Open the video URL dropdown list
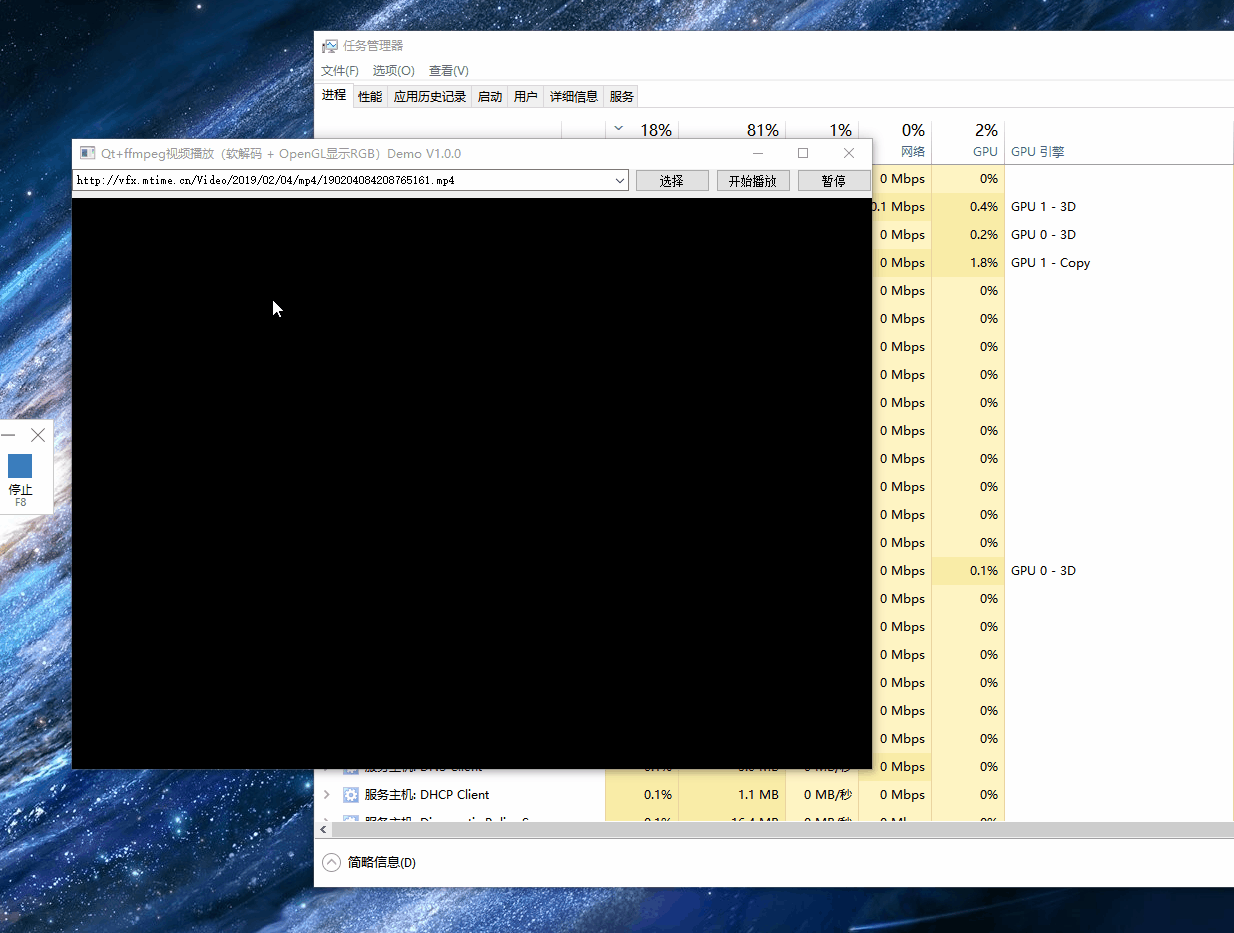Viewport: 1234px width, 933px height. [x=620, y=181]
